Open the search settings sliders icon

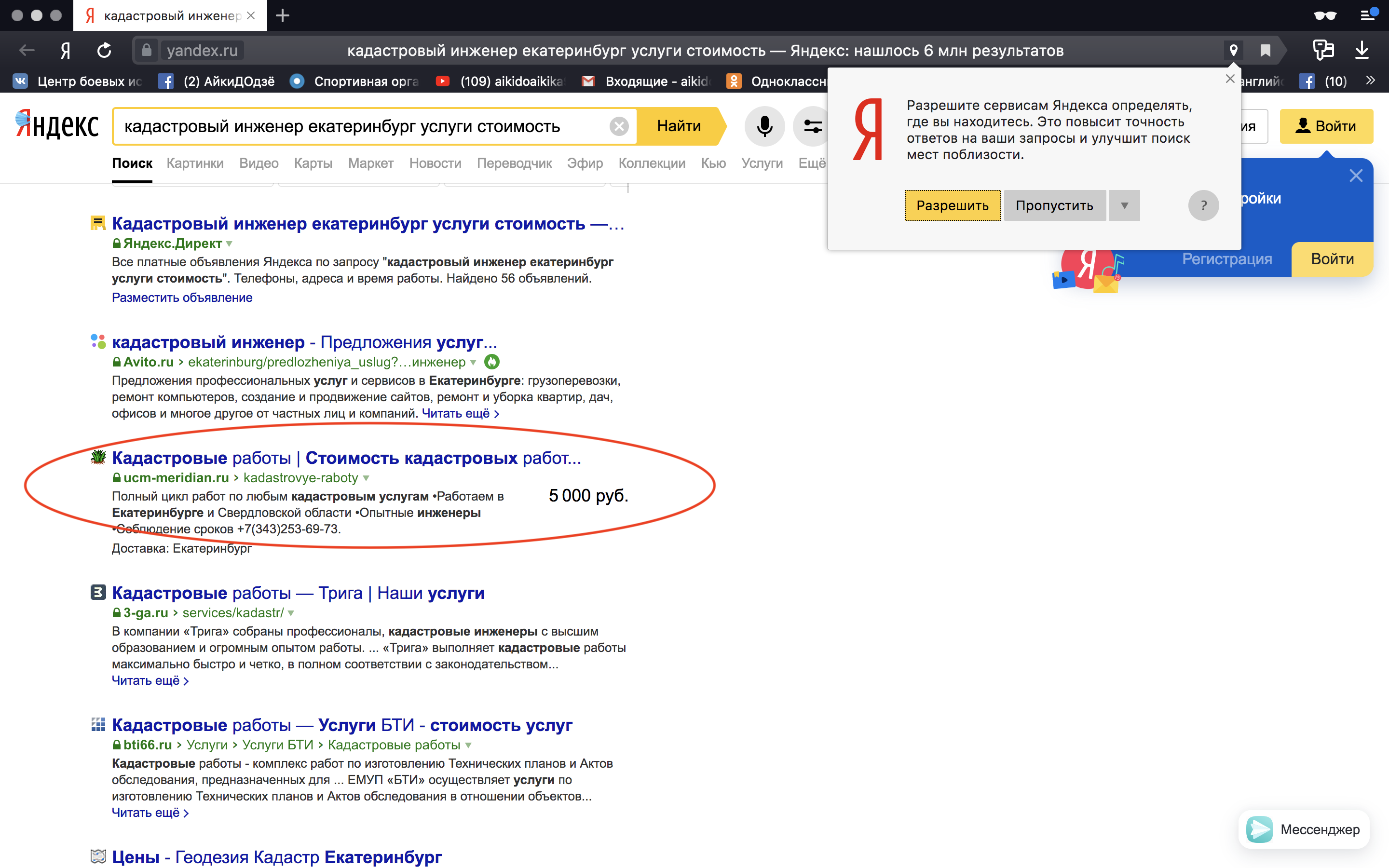pos(812,126)
